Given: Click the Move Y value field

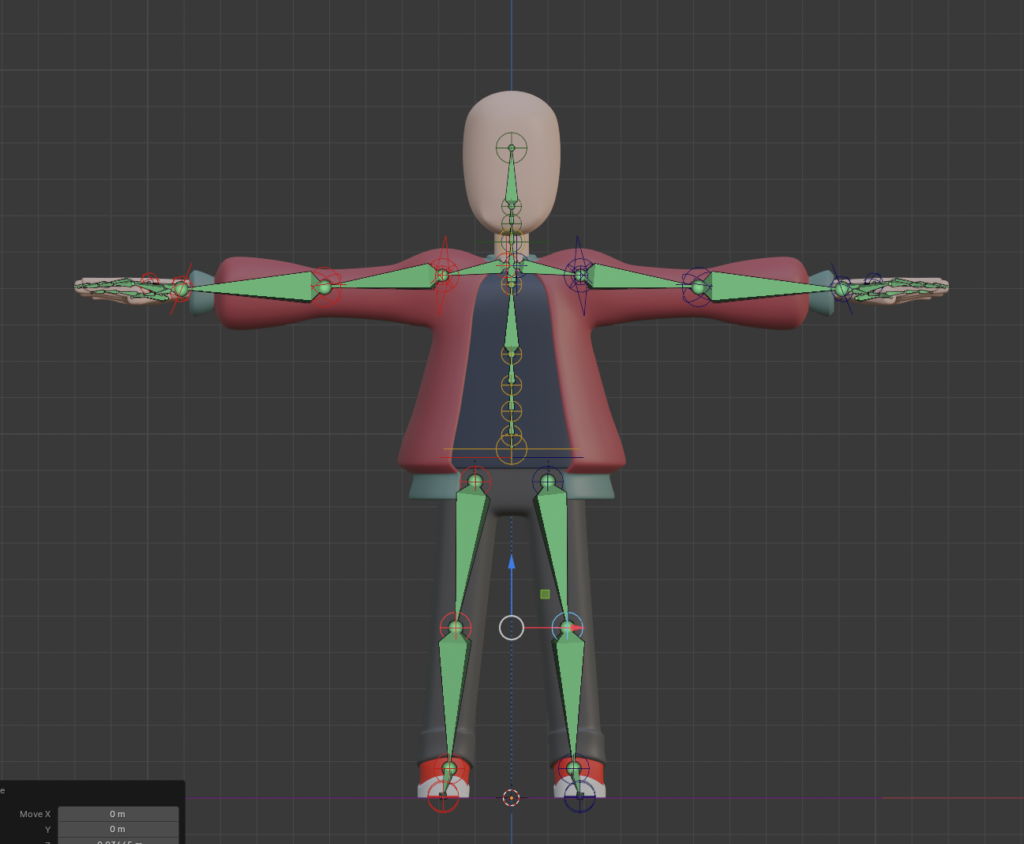Looking at the screenshot, I should click(118, 829).
